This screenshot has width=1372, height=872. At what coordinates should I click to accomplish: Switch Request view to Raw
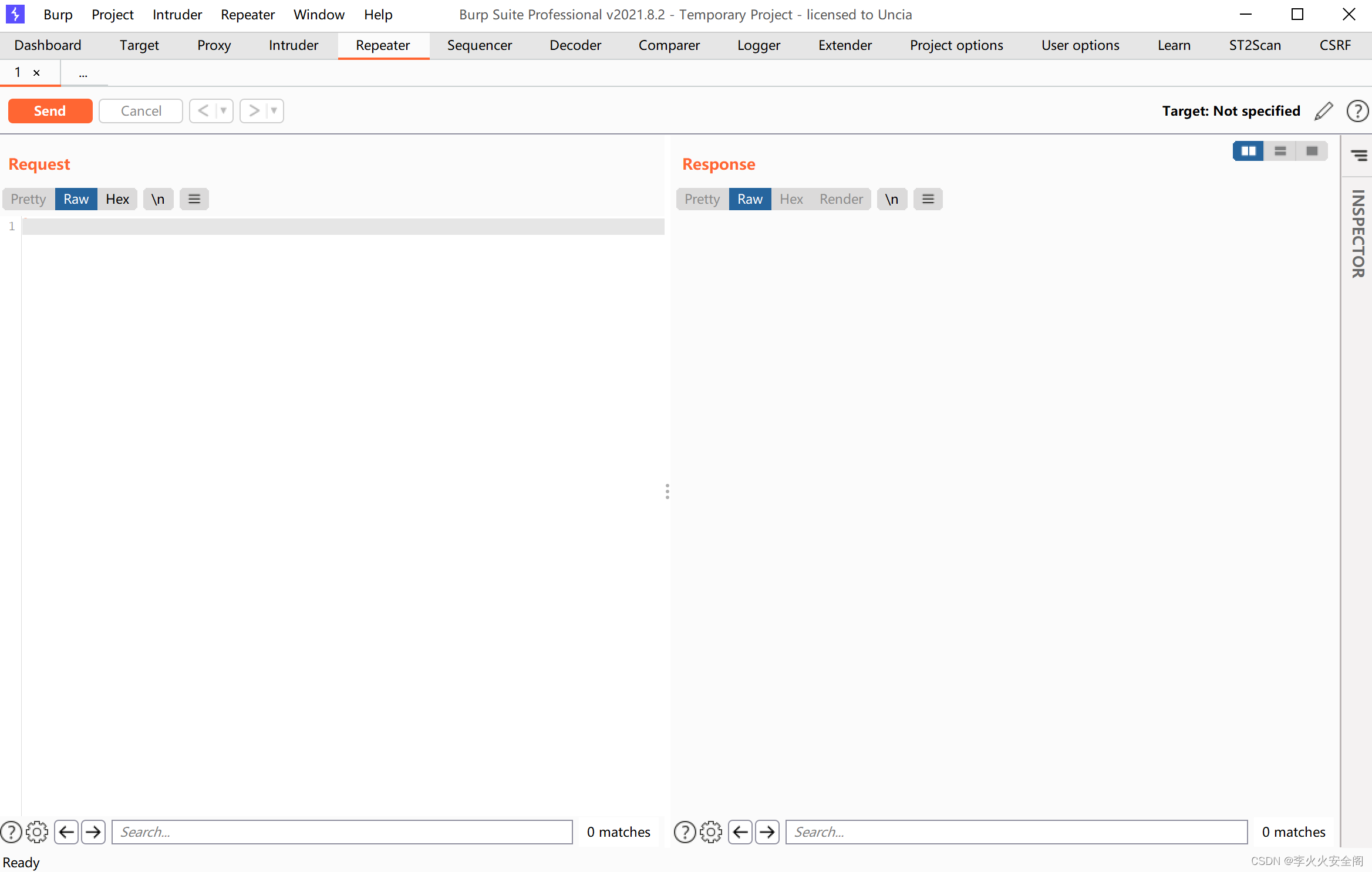tap(76, 199)
